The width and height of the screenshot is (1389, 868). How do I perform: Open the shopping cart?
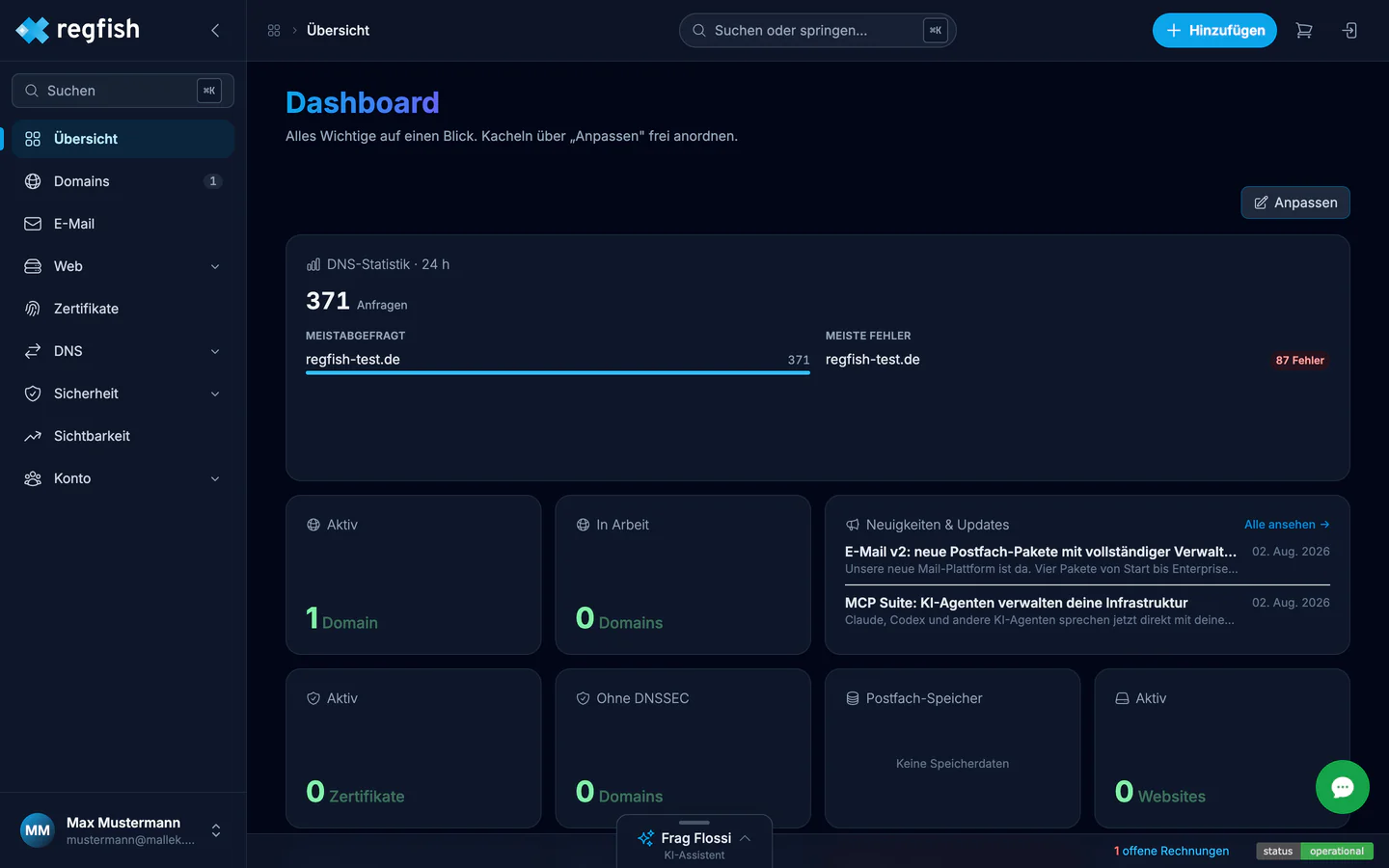click(1304, 31)
